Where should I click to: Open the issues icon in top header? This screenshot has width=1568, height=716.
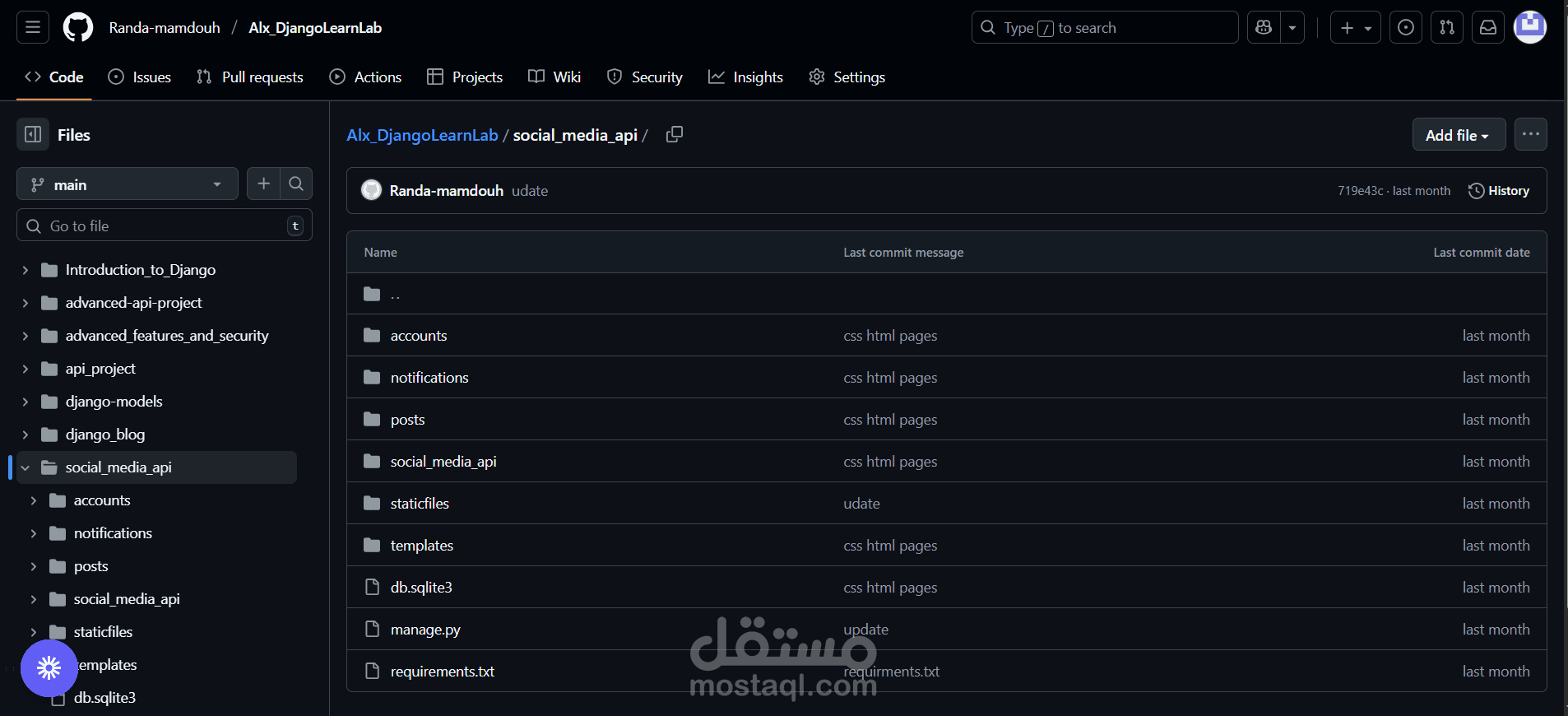coord(1406,28)
